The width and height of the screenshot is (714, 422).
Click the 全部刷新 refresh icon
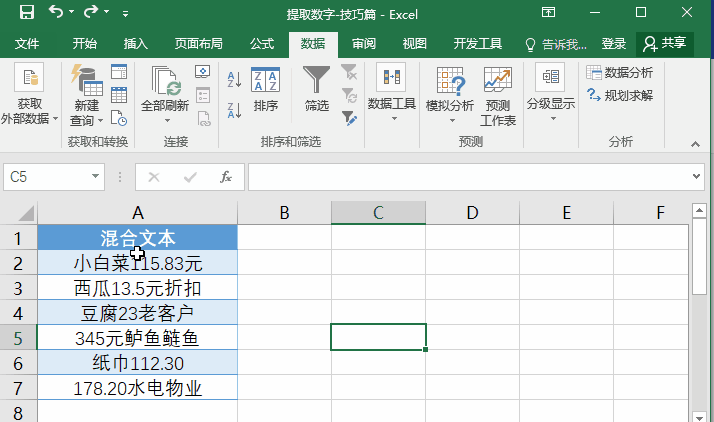165,81
